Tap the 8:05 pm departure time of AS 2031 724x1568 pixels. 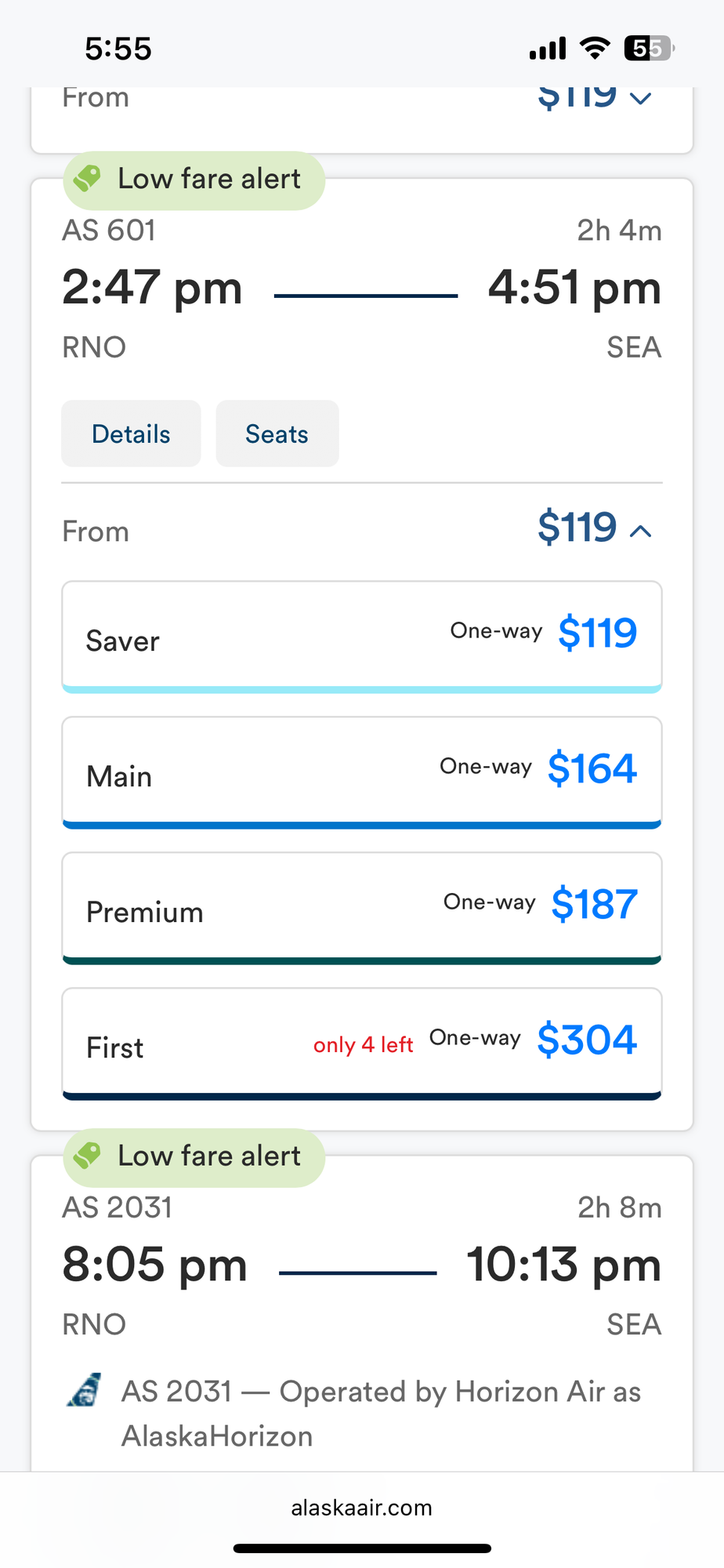[x=154, y=1265]
